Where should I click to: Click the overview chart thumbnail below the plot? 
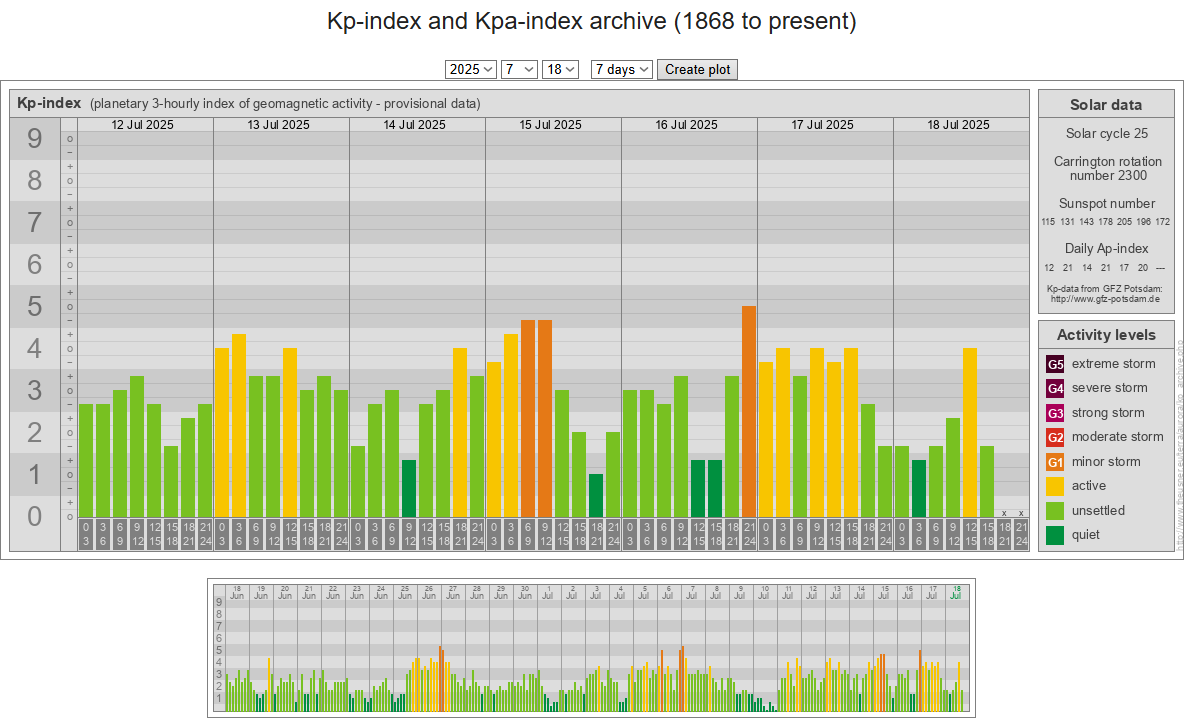point(591,646)
